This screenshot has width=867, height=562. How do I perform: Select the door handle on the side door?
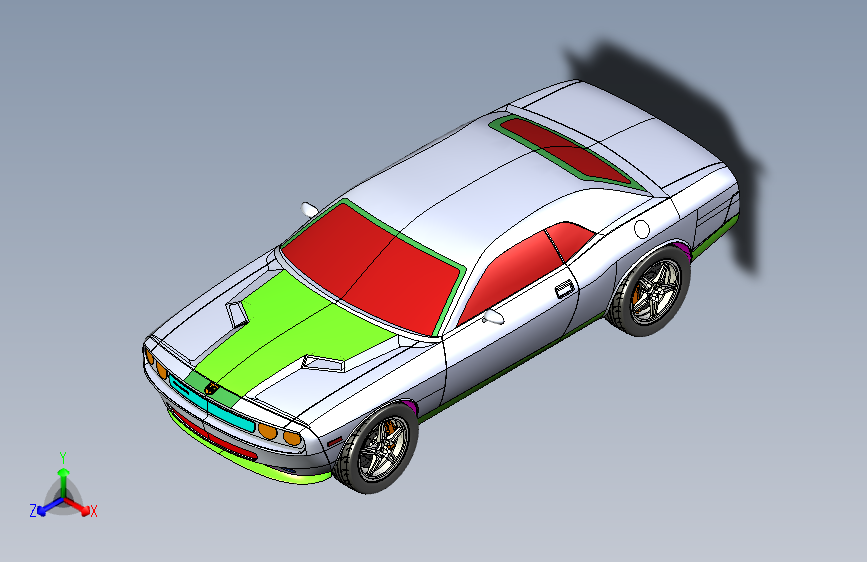pyautogui.click(x=564, y=289)
